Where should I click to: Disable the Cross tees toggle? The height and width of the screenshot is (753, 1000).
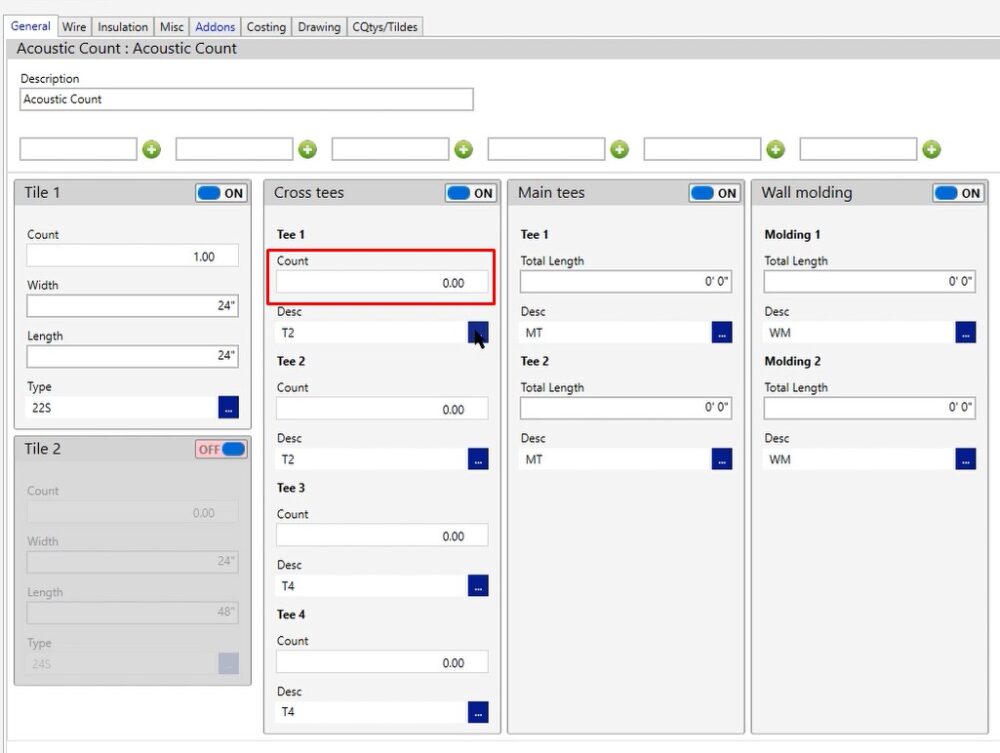471,194
